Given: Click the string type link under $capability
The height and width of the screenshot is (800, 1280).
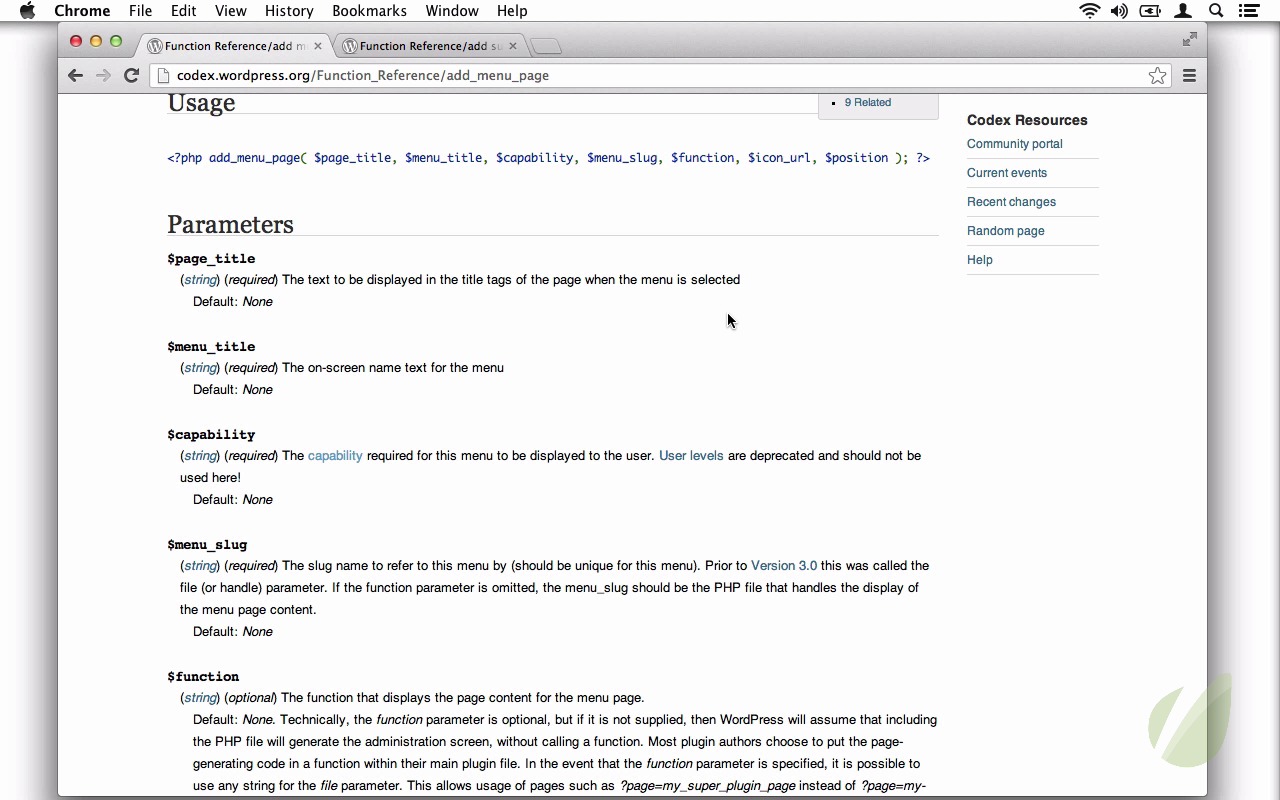Looking at the screenshot, I should (x=200, y=456).
